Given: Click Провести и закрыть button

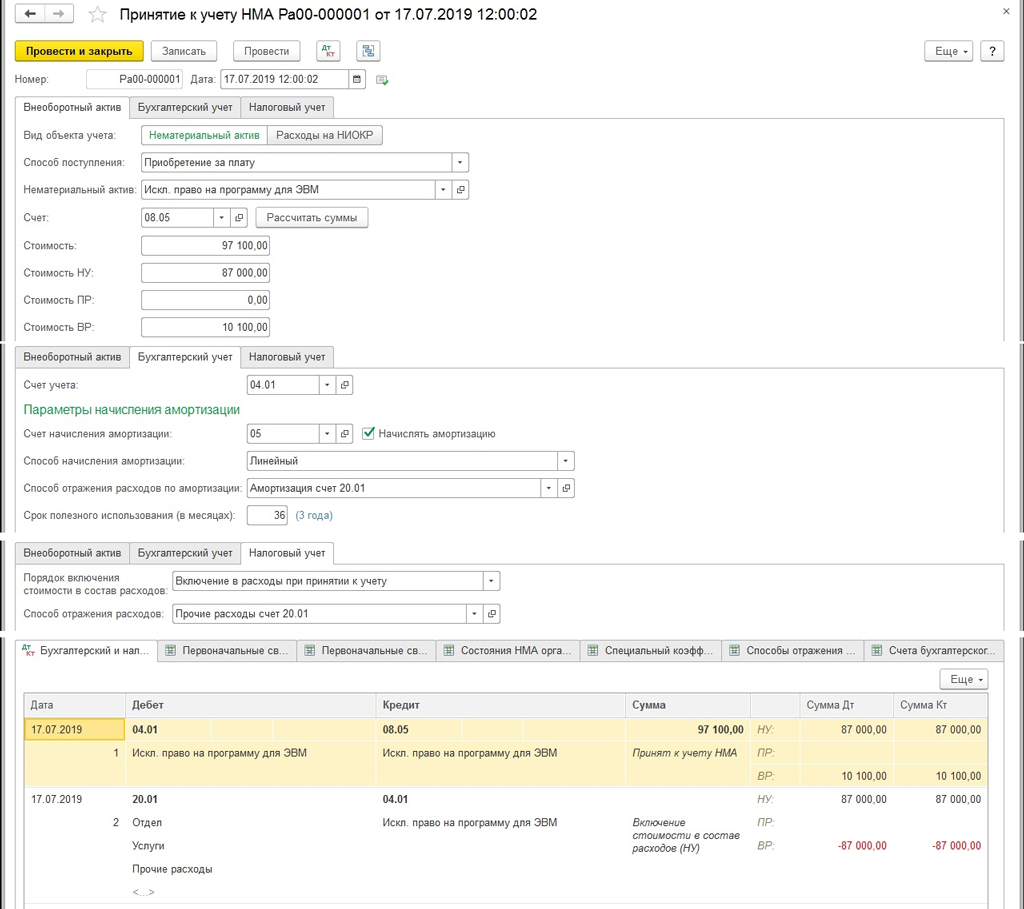Looking at the screenshot, I should tap(79, 51).
